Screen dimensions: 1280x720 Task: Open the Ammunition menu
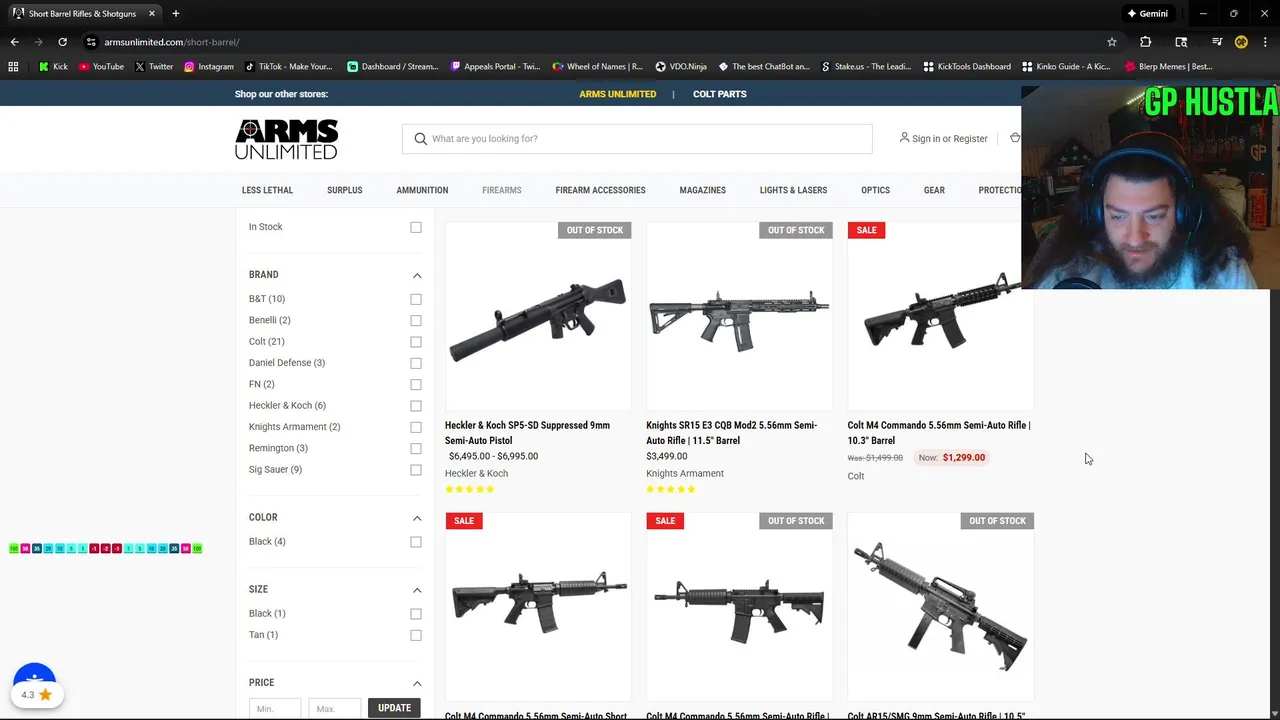(x=422, y=190)
